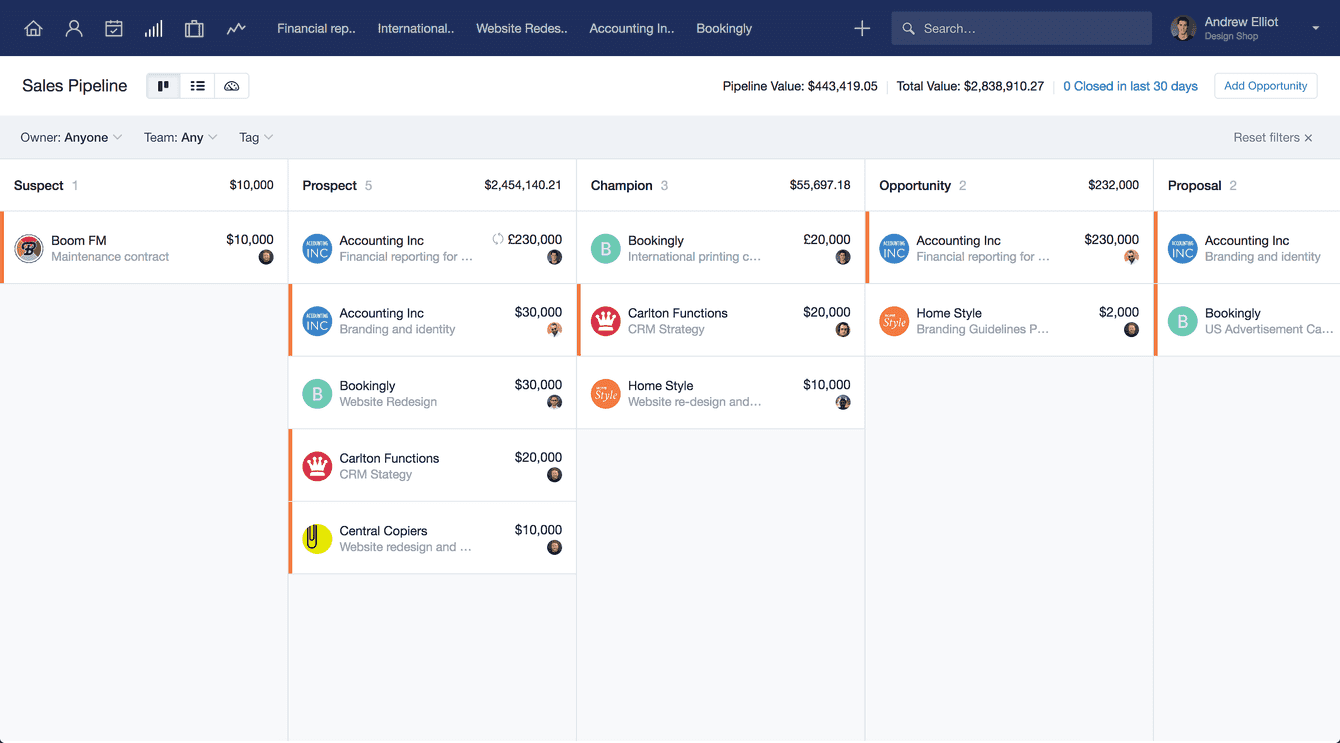This screenshot has width=1340, height=743.
Task: Click owner avatar on Central Copiers card
Action: point(554,547)
